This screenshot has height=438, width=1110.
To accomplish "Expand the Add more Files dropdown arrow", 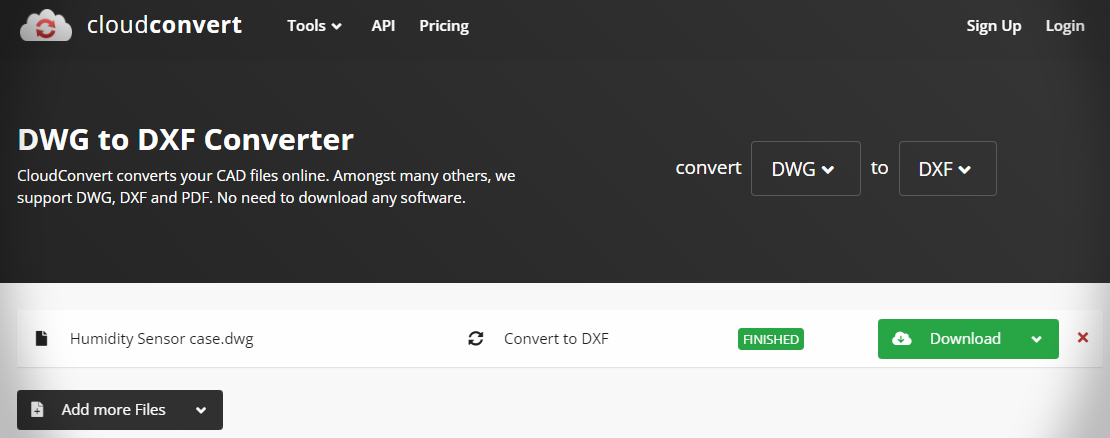I will coord(201,410).
